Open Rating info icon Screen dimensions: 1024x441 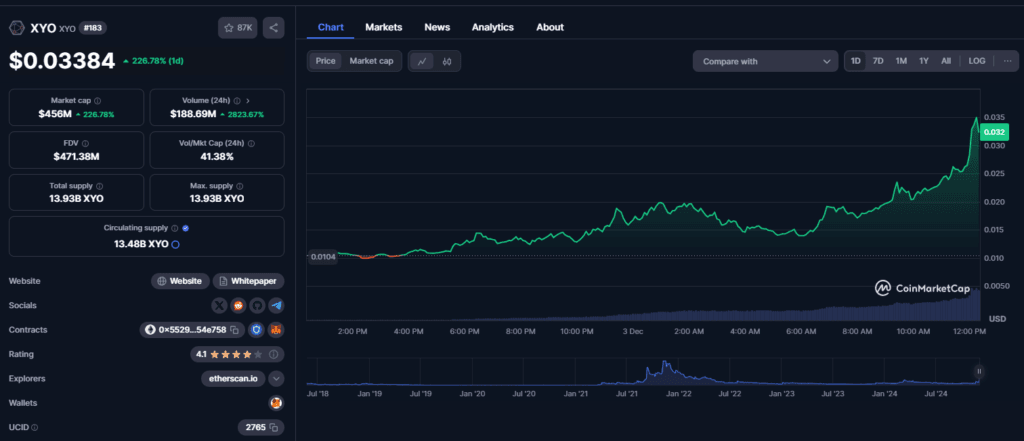coord(274,354)
